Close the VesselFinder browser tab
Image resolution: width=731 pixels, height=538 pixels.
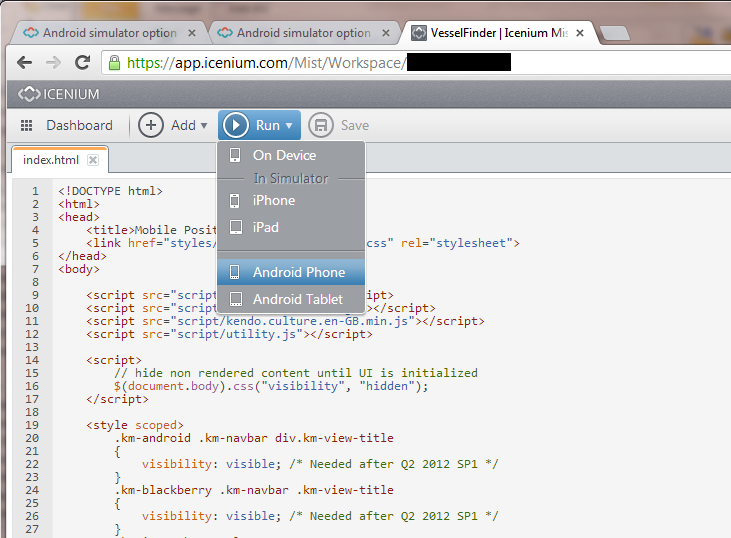click(579, 33)
